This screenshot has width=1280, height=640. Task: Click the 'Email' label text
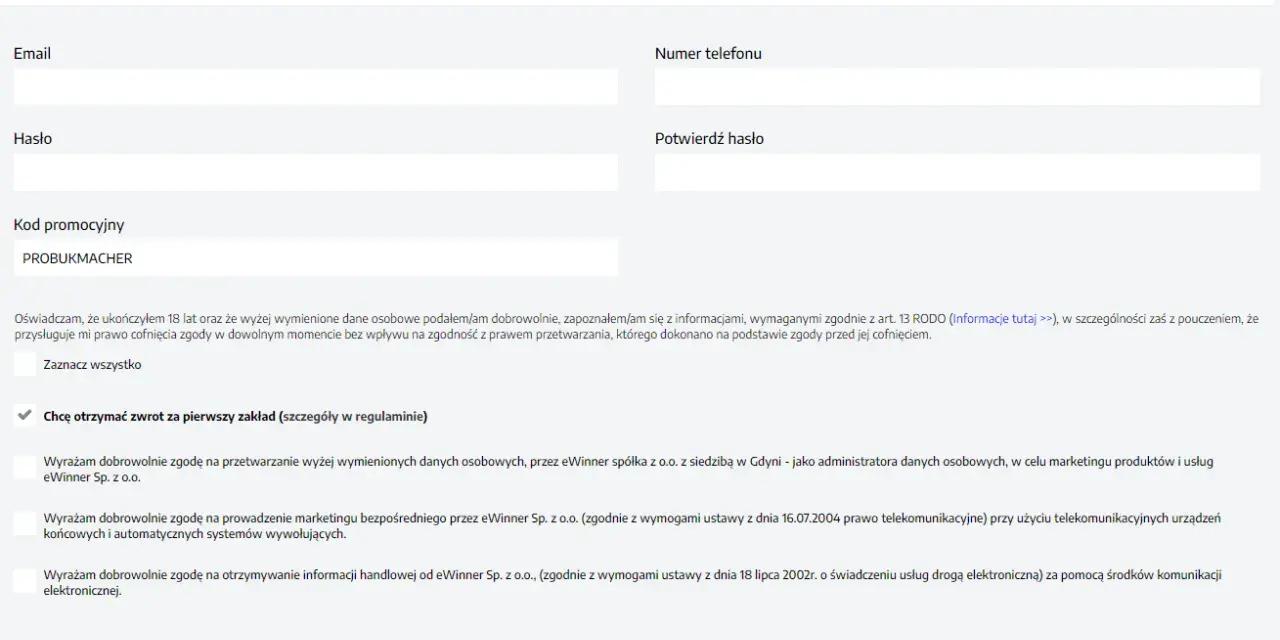[32, 54]
